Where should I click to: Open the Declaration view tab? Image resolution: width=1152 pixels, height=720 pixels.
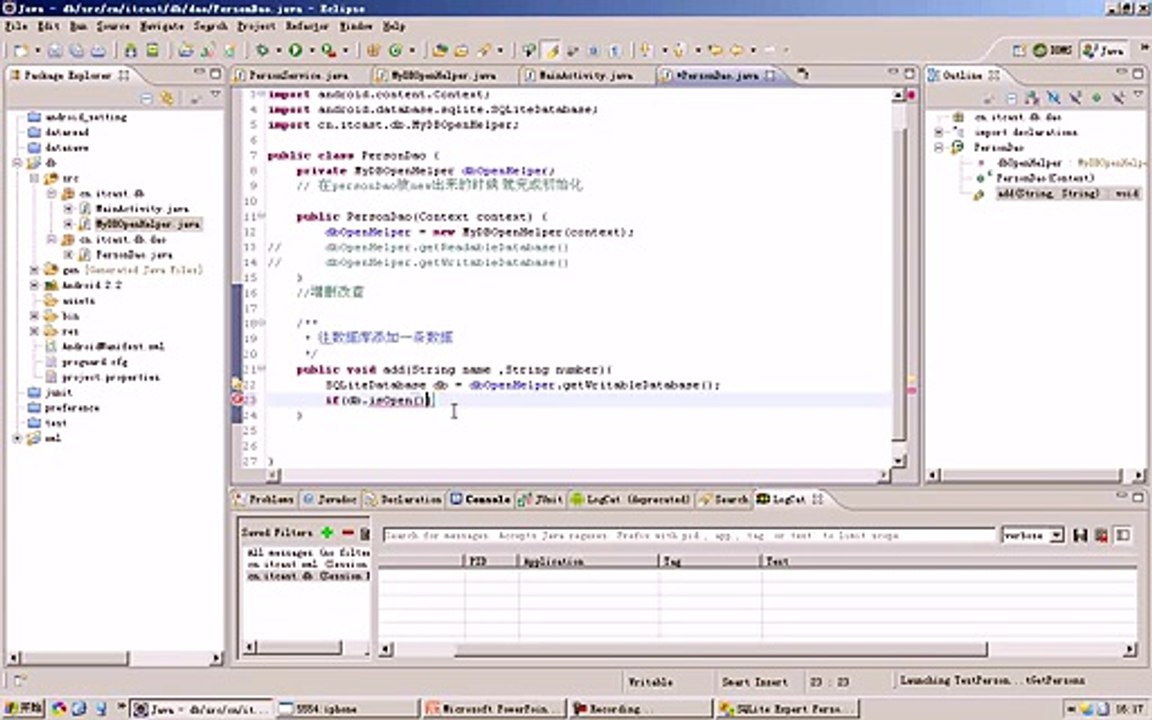(403, 499)
